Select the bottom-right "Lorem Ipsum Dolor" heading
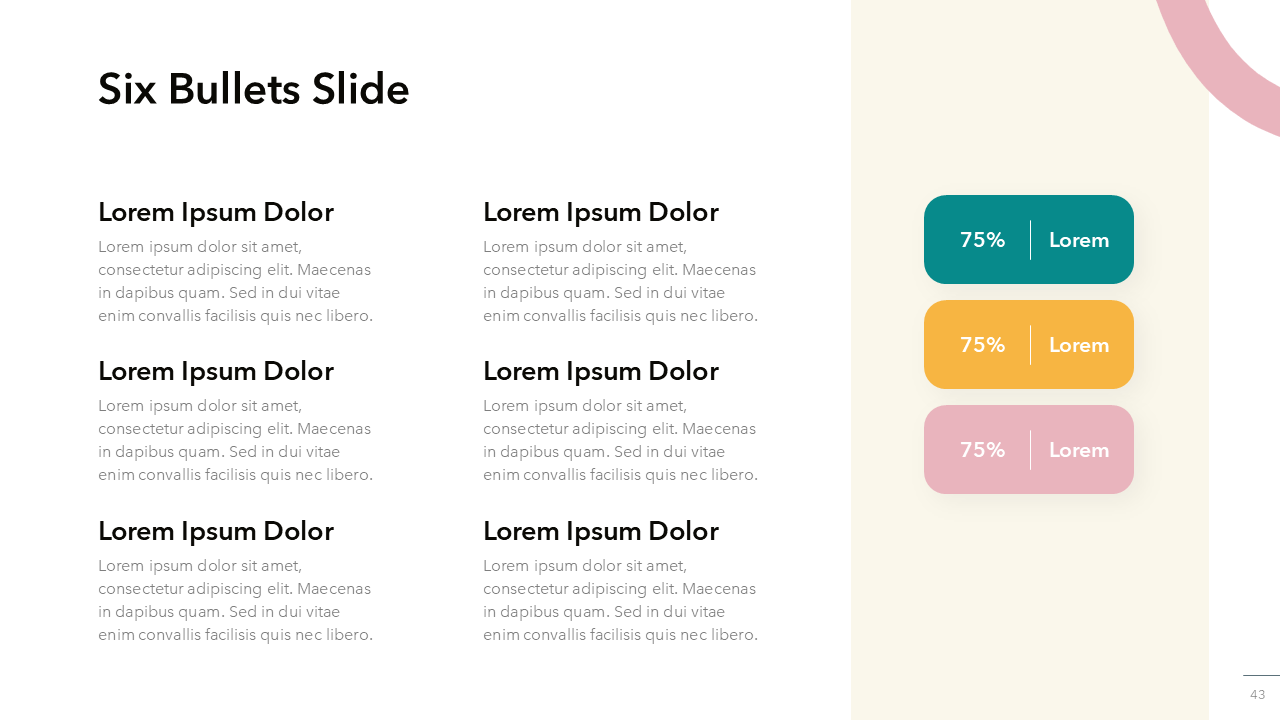The height and width of the screenshot is (720, 1280). [x=600, y=531]
